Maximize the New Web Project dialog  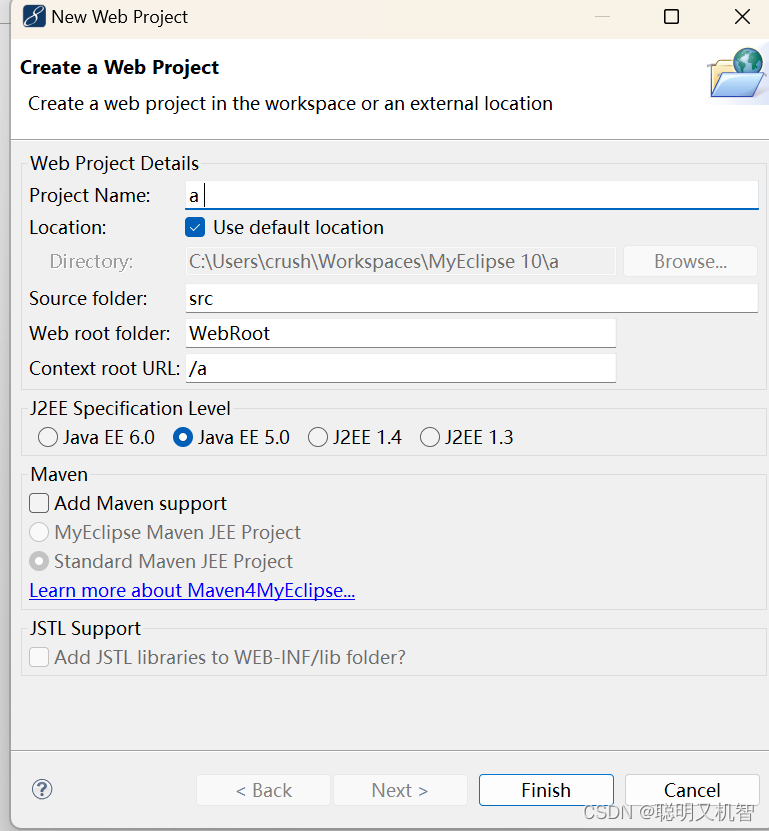point(671,16)
